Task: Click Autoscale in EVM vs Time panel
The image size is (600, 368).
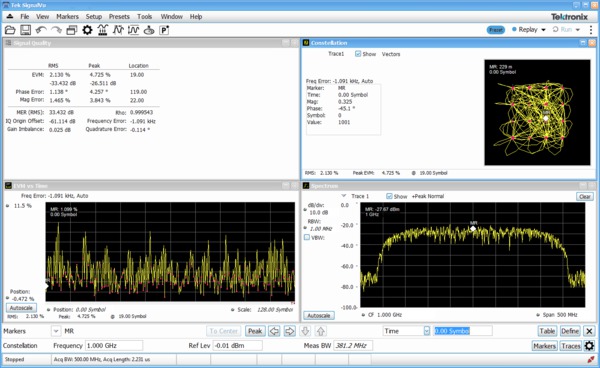Action: pos(21,308)
